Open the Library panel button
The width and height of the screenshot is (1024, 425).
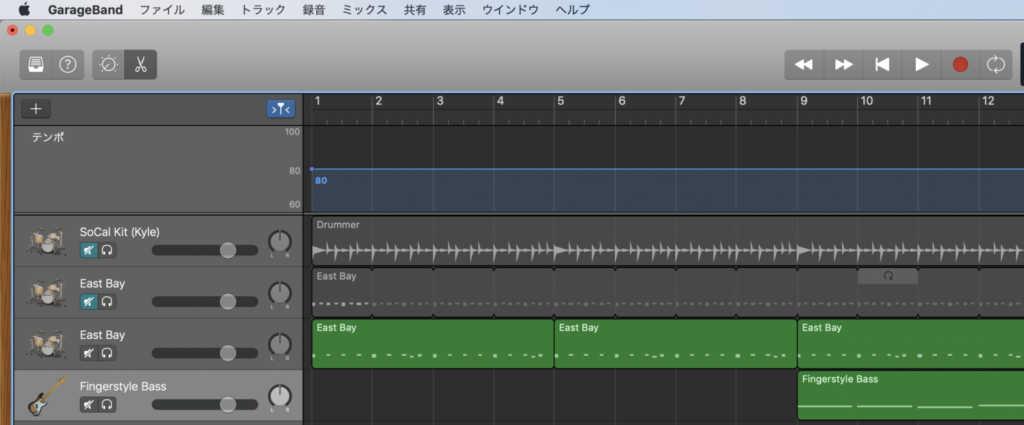pyautogui.click(x=36, y=65)
